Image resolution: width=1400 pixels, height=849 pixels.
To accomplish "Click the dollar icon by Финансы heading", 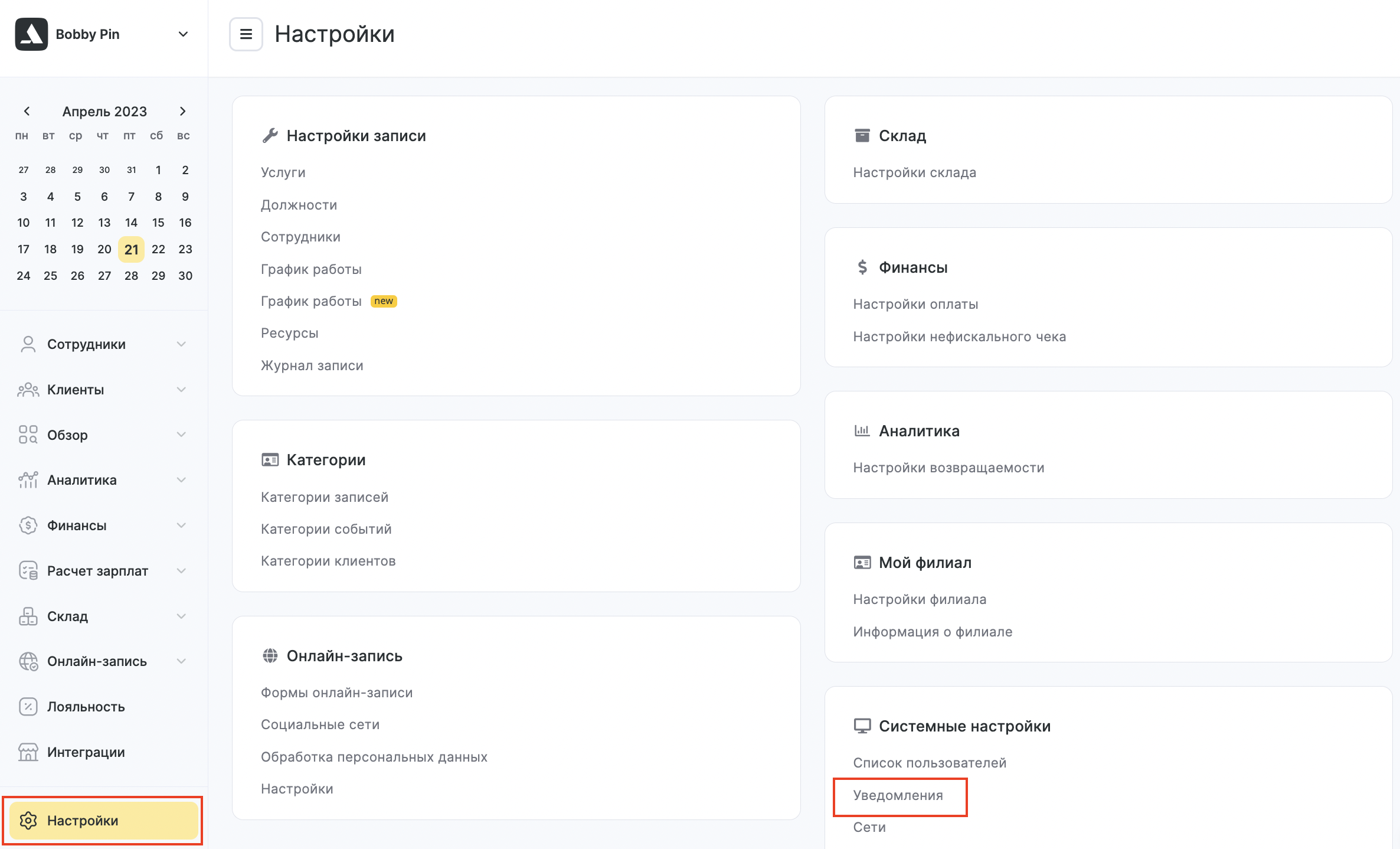I will (x=862, y=267).
